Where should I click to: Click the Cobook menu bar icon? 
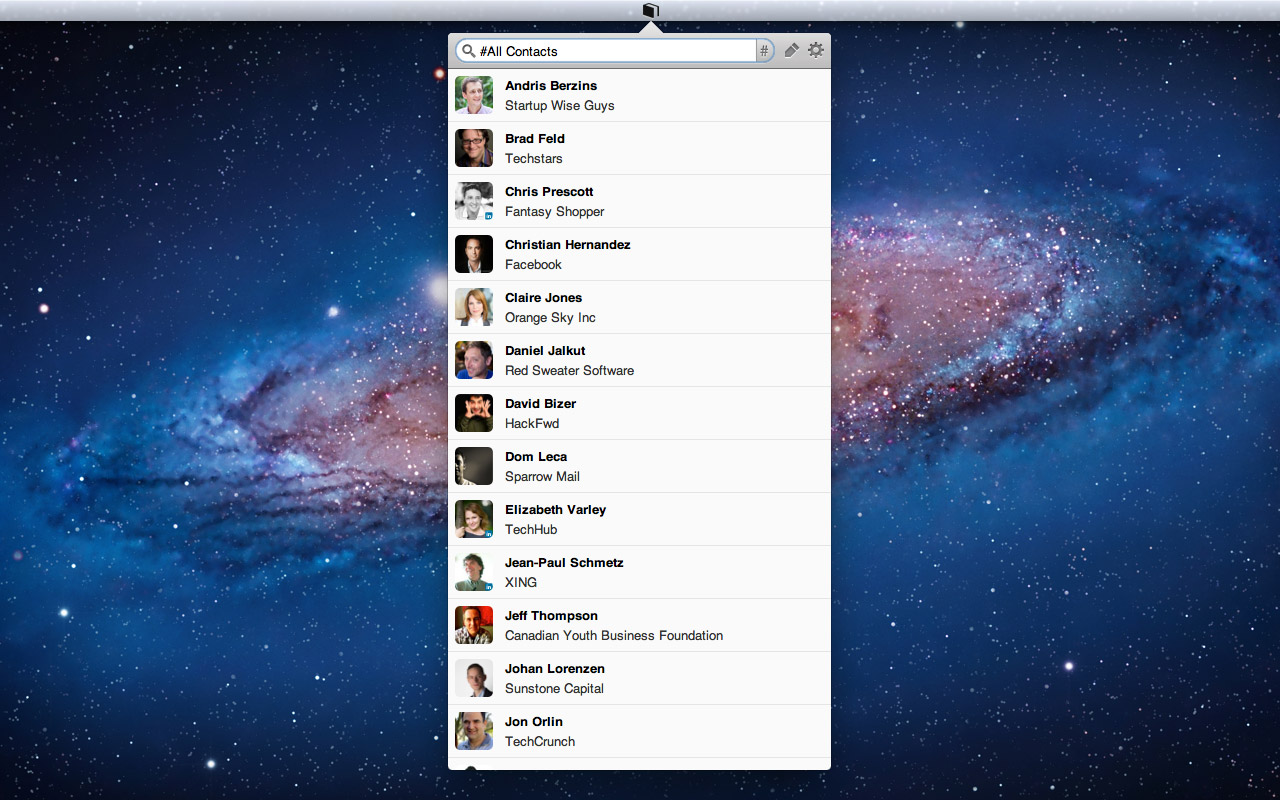[650, 10]
